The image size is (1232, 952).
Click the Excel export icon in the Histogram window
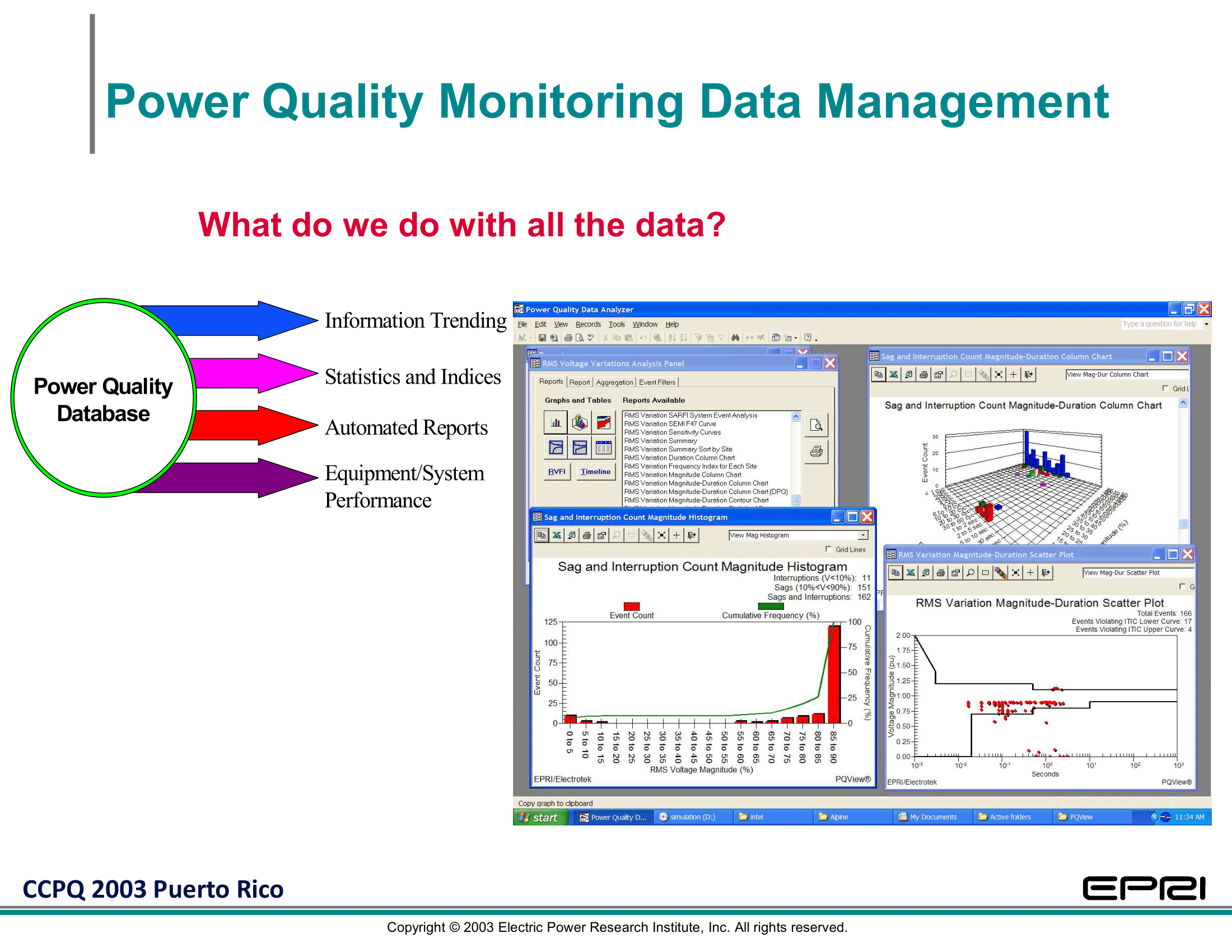557,535
